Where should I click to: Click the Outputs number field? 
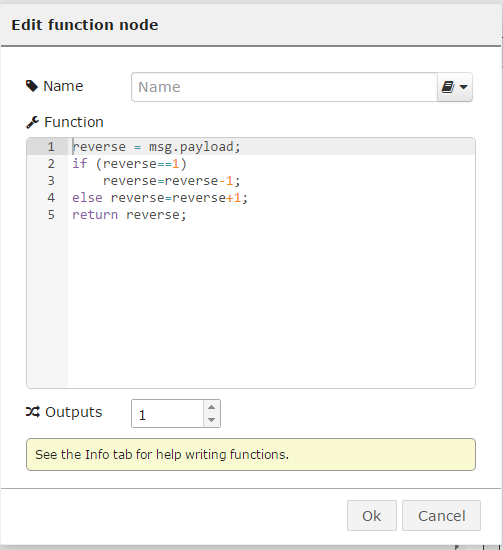(x=167, y=414)
